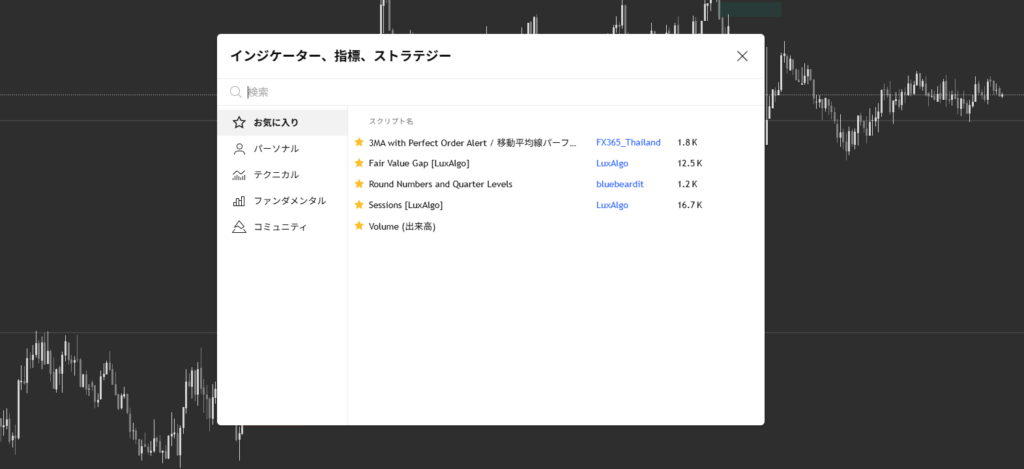This screenshot has height=469, width=1024.
Task: Type in the 検索 search field
Action: 490,92
